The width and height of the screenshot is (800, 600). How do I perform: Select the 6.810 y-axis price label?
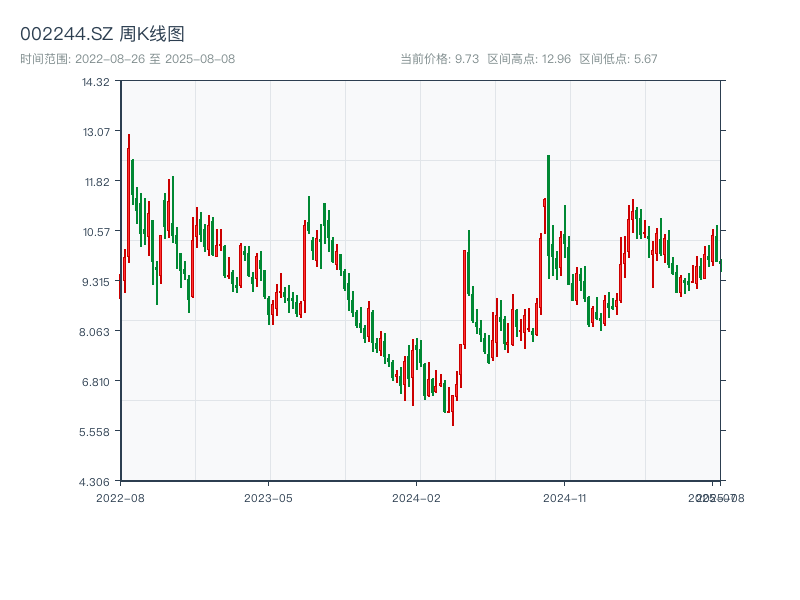click(x=96, y=382)
